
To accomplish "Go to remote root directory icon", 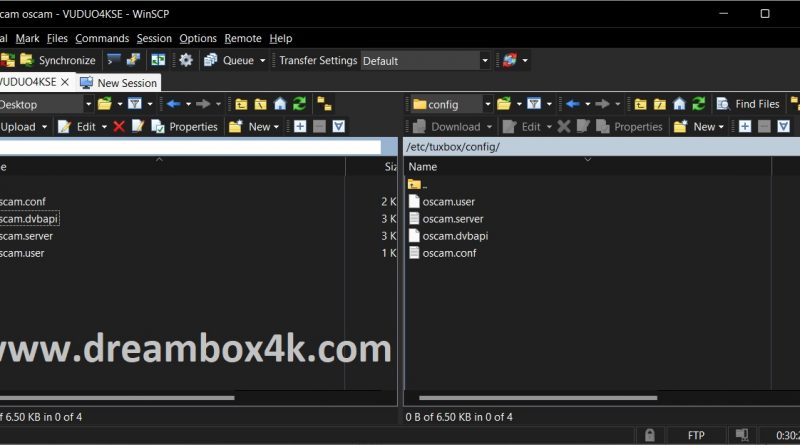I will [x=660, y=104].
